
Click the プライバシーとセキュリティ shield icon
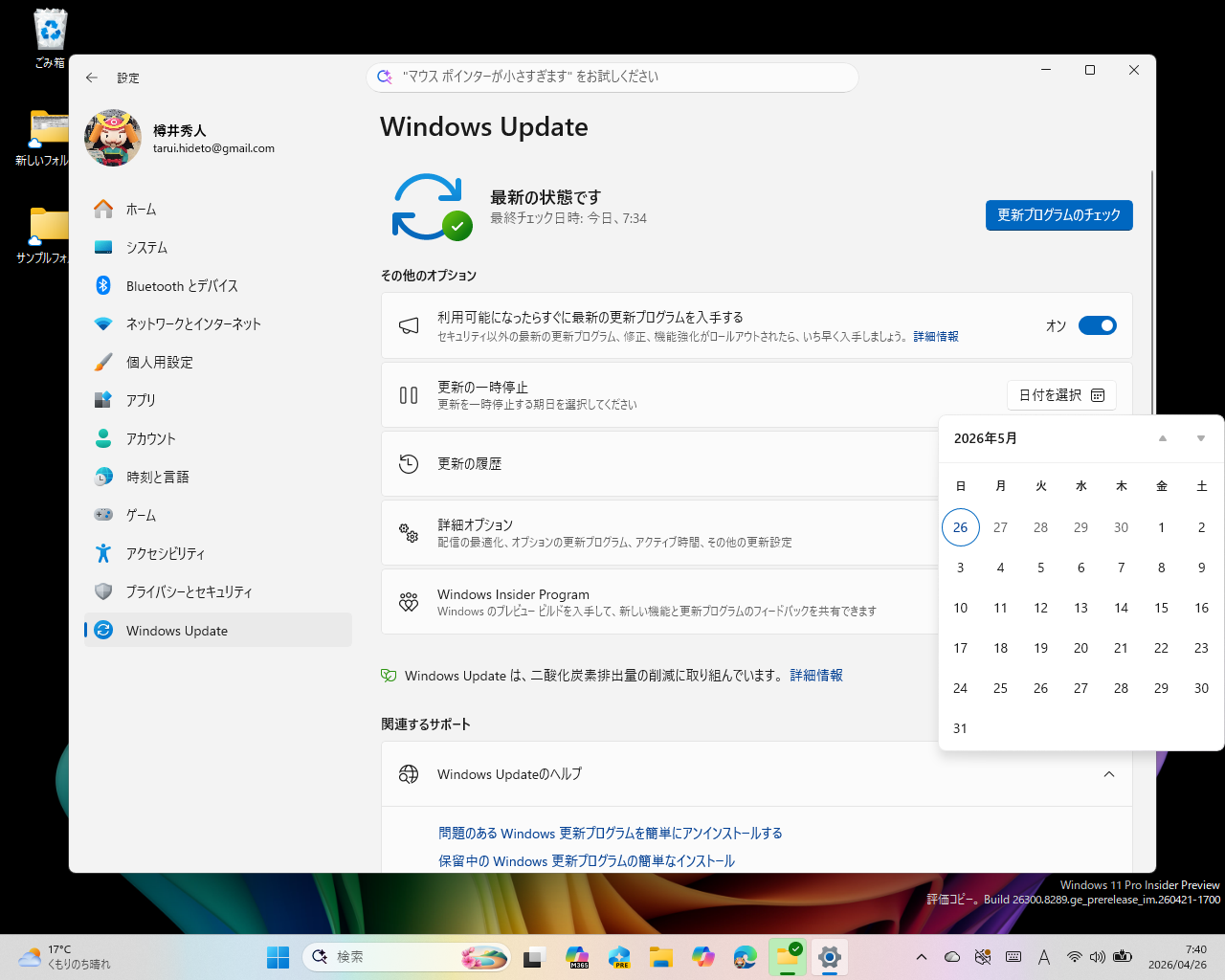103,591
